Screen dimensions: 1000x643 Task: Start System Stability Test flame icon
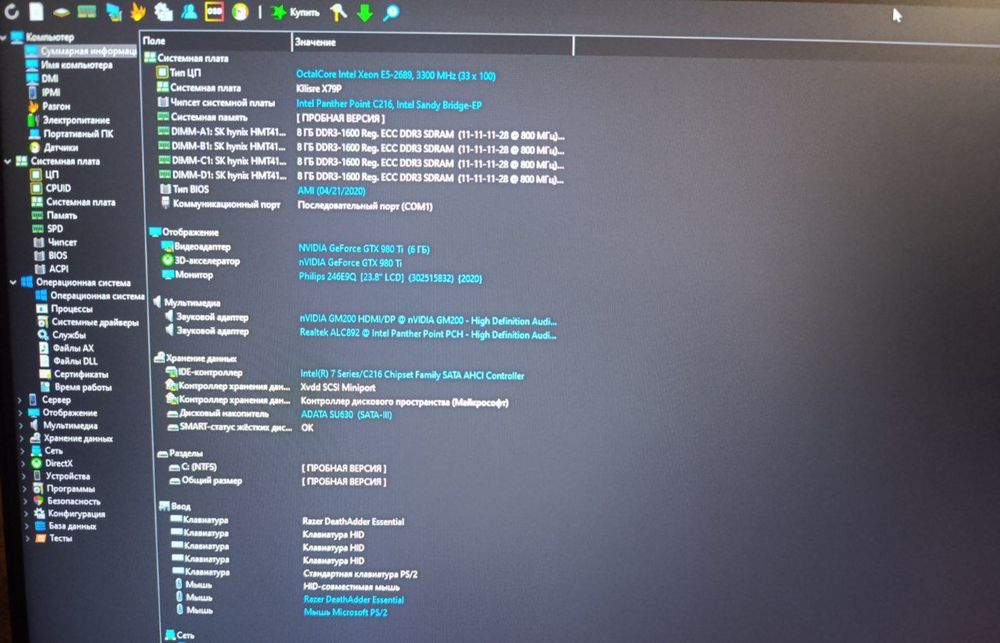(138, 11)
